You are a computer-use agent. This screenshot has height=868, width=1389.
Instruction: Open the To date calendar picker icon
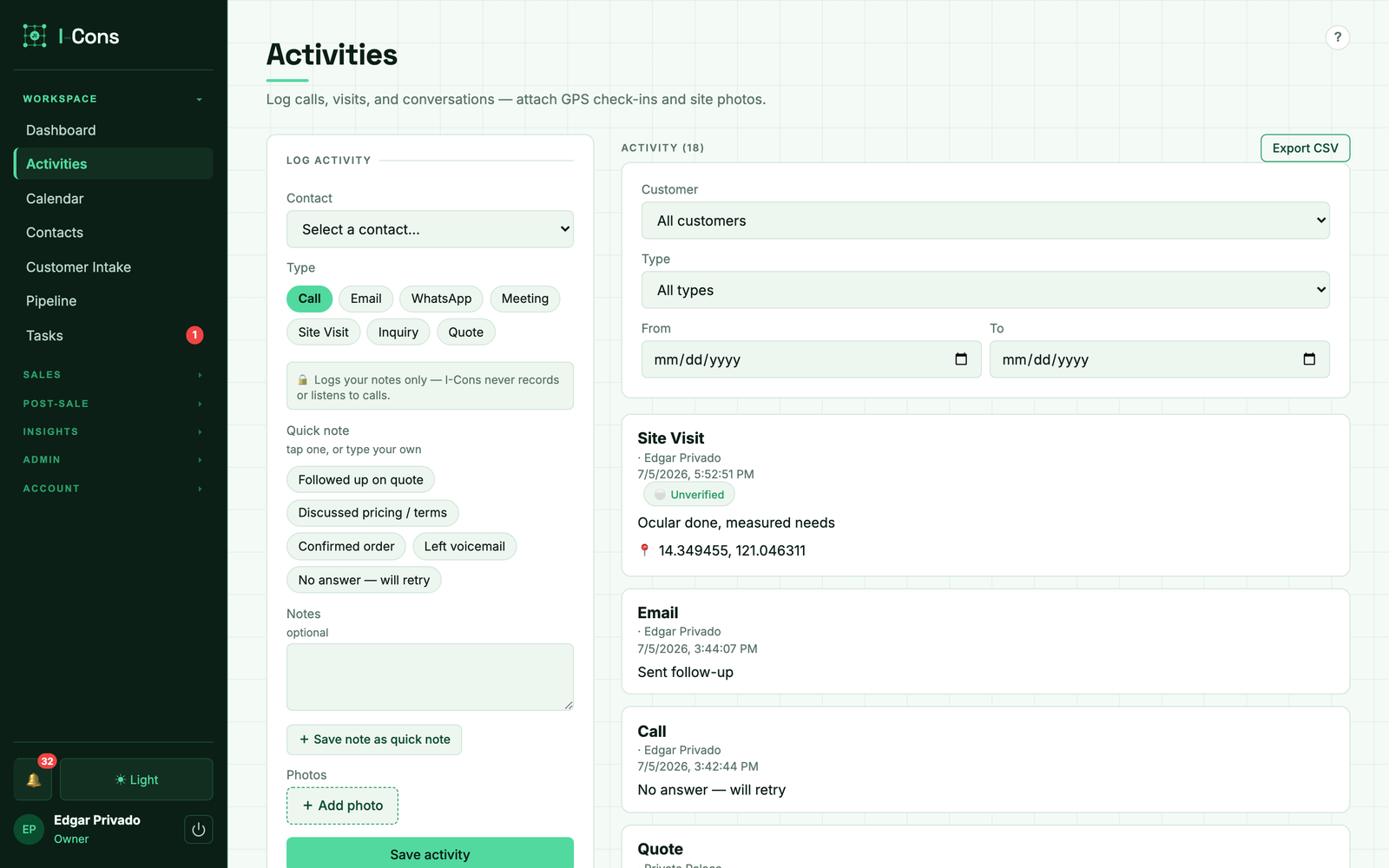click(1309, 359)
